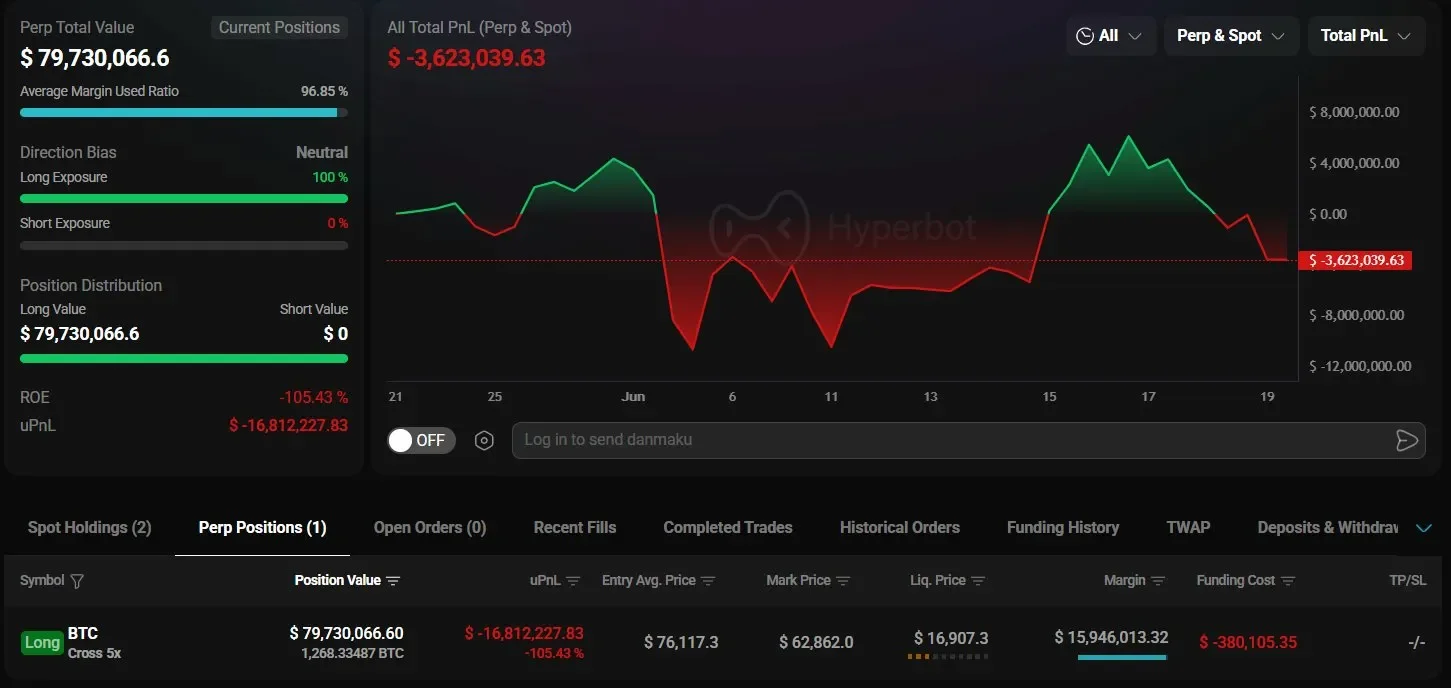Click the Neutral direction bias label

pos(322,152)
